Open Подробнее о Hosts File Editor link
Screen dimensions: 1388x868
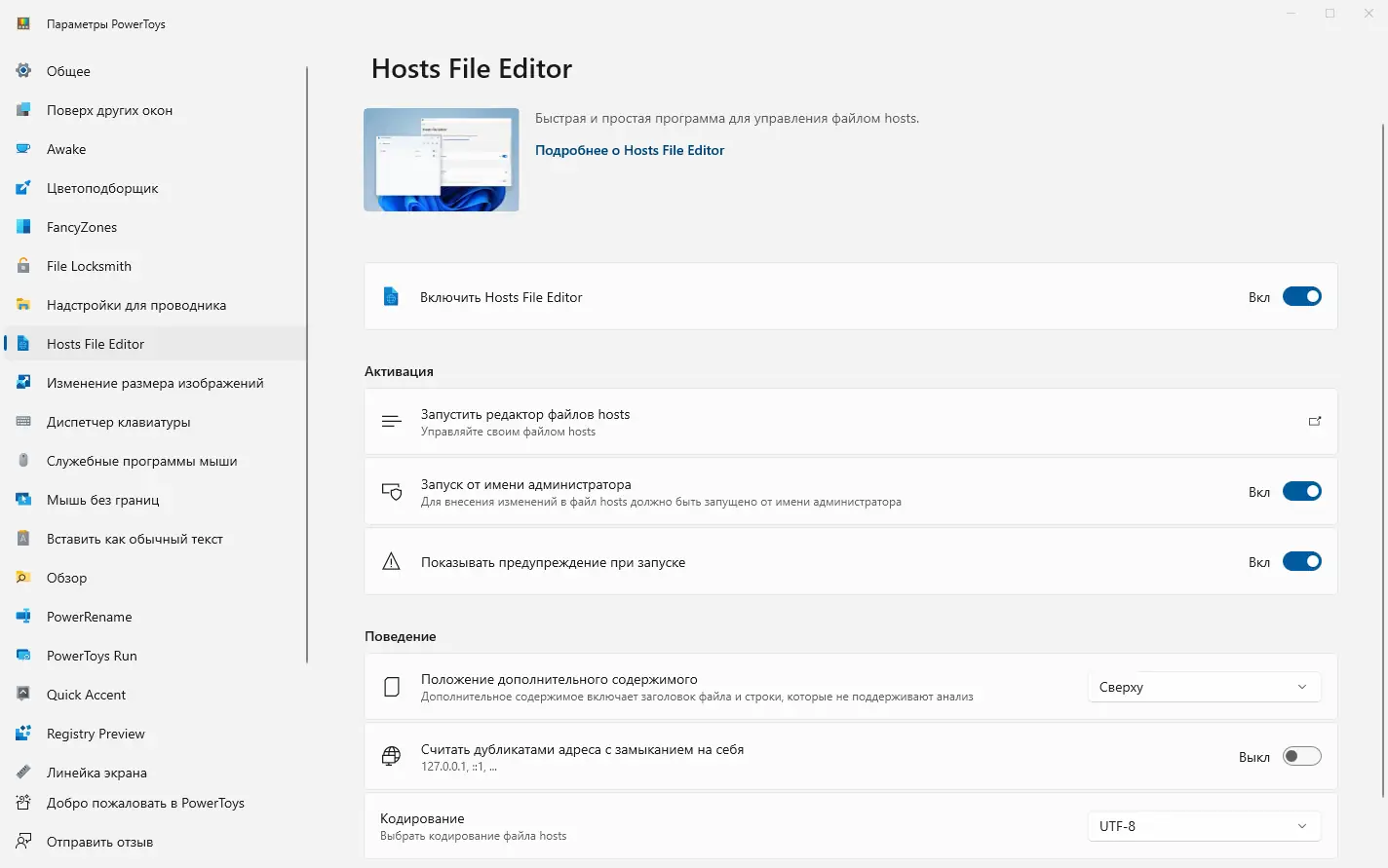pos(630,150)
